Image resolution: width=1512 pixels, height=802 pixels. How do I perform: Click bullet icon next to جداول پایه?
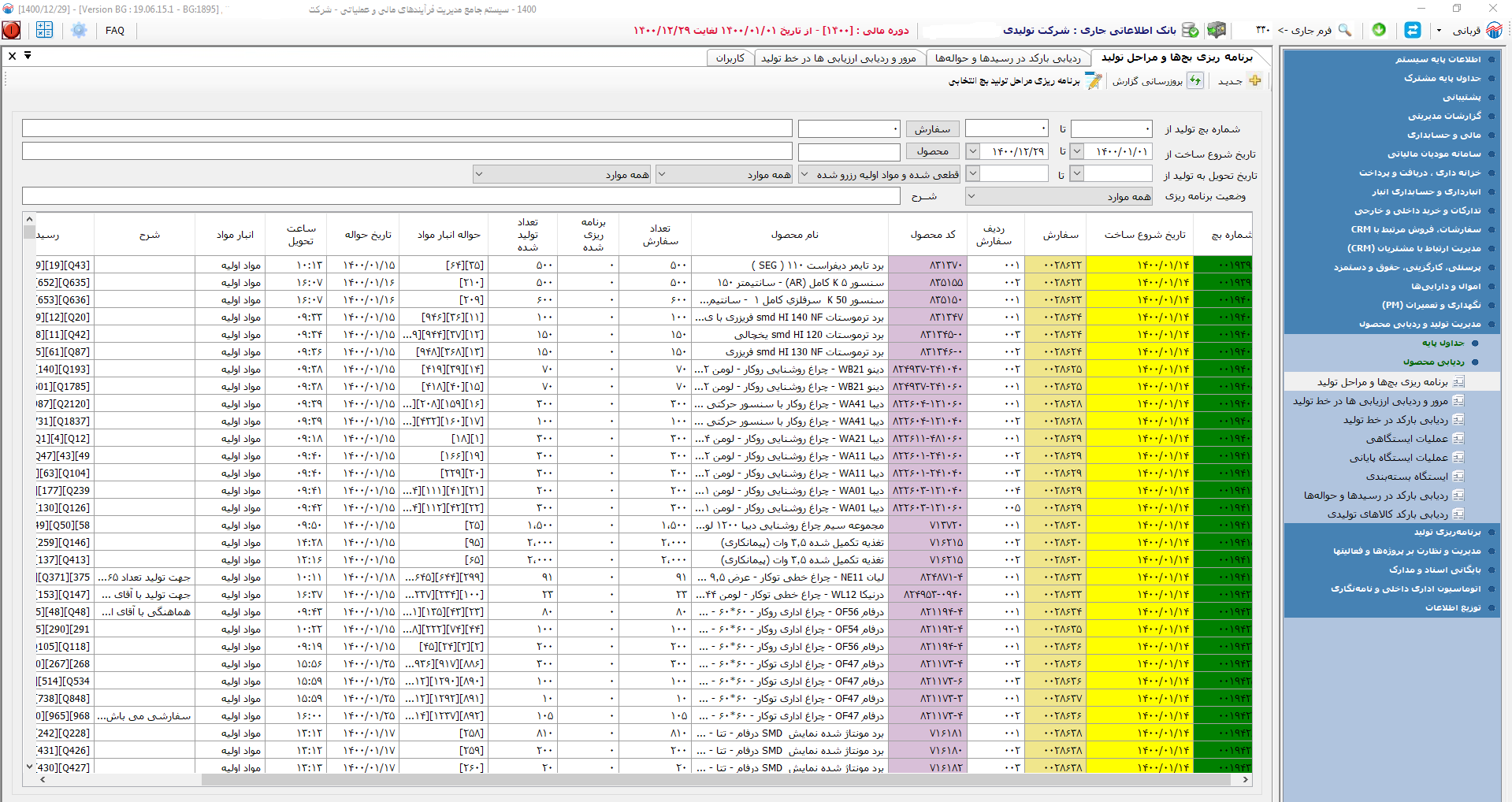(x=1475, y=343)
